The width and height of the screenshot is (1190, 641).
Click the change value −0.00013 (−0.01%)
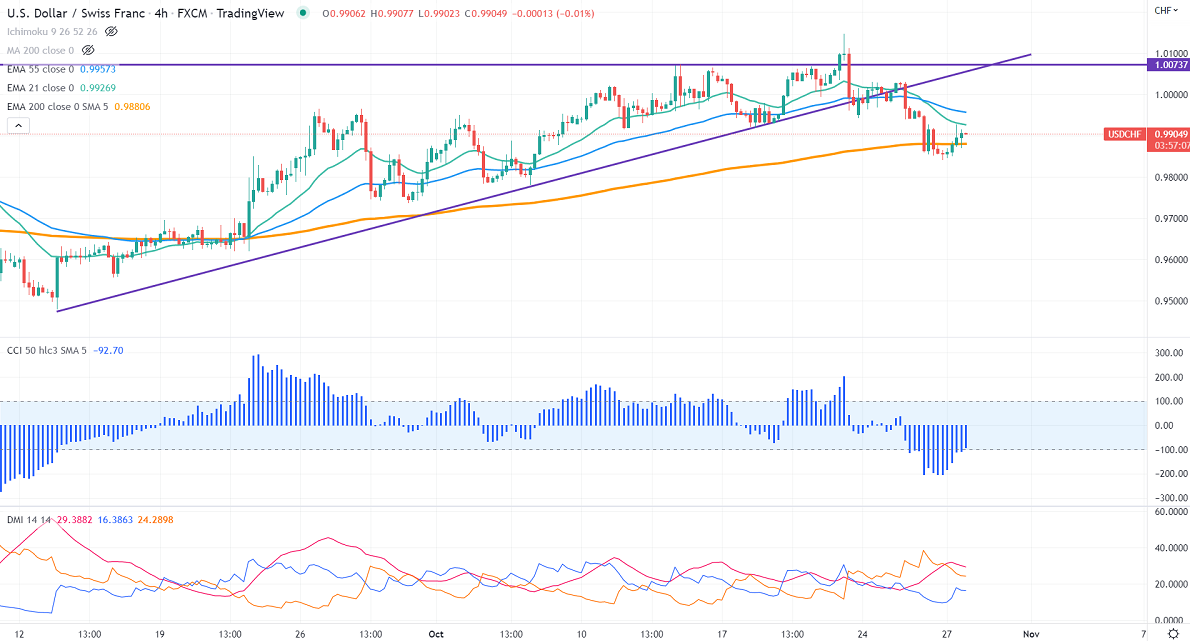tap(552, 14)
